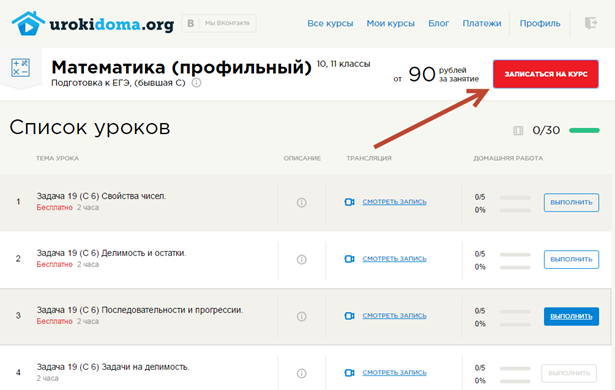Image resolution: width=615 pixels, height=390 pixels.
Task: Click the math course calculator icon
Action: (x=20, y=67)
